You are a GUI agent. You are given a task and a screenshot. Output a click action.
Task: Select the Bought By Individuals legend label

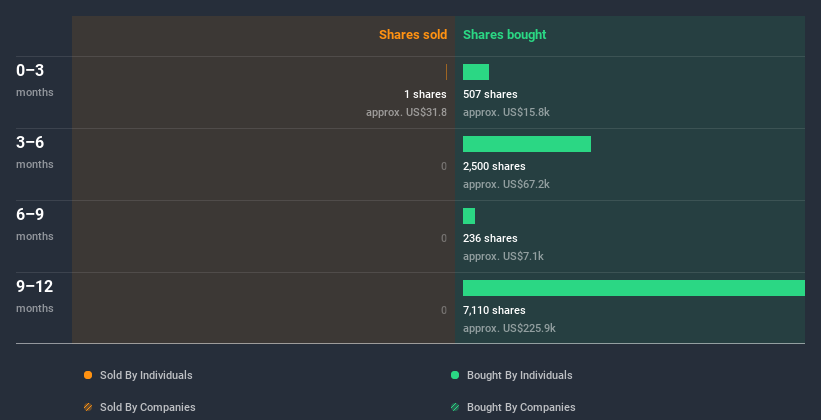pyautogui.click(x=519, y=375)
